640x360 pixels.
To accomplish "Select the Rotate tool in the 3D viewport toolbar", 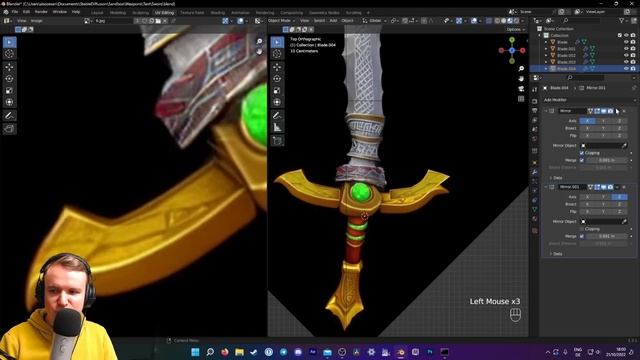I will (277, 79).
